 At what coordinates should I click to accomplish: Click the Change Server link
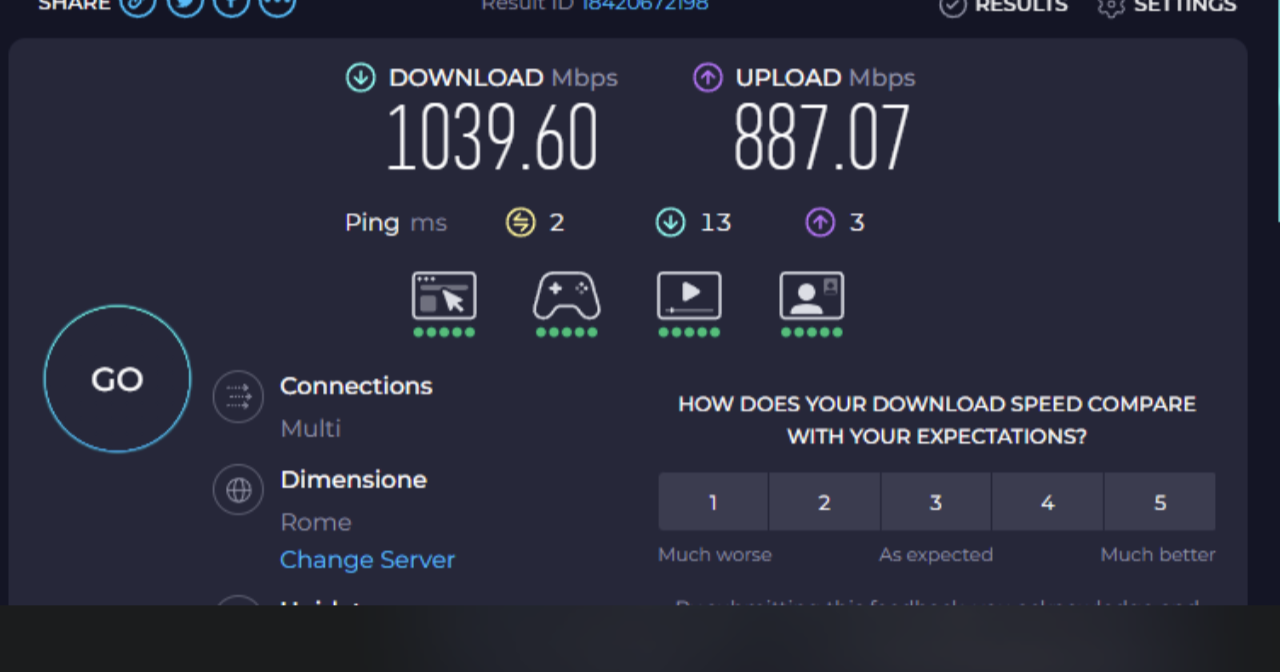(x=367, y=560)
